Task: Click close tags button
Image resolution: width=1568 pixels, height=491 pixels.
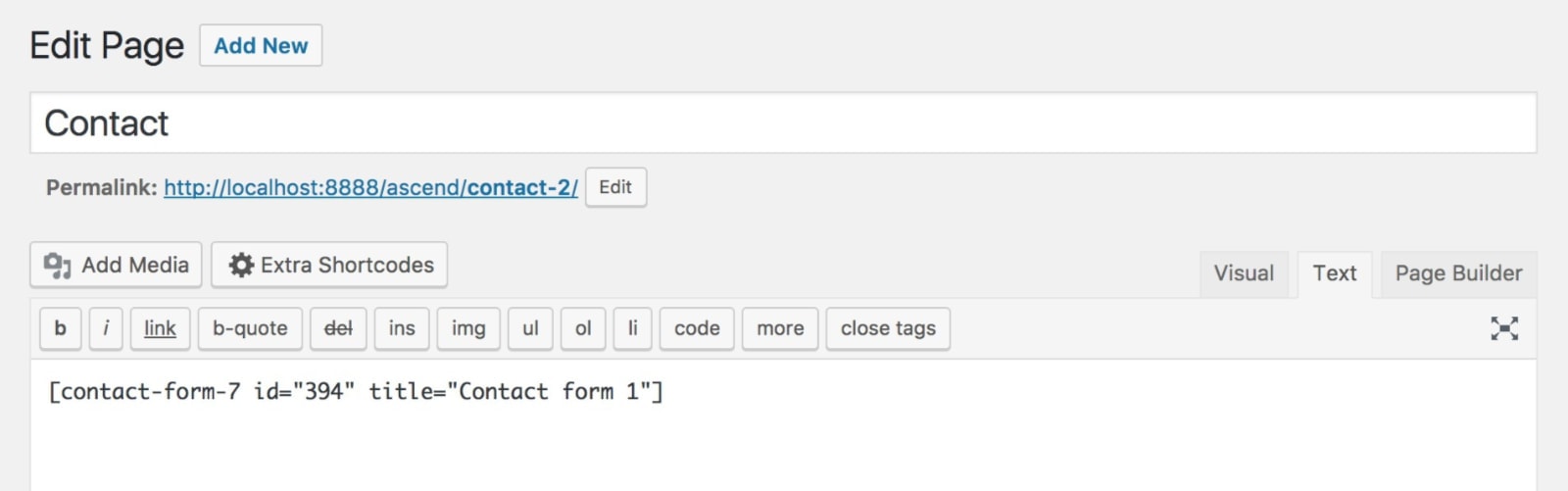Action: coord(888,328)
